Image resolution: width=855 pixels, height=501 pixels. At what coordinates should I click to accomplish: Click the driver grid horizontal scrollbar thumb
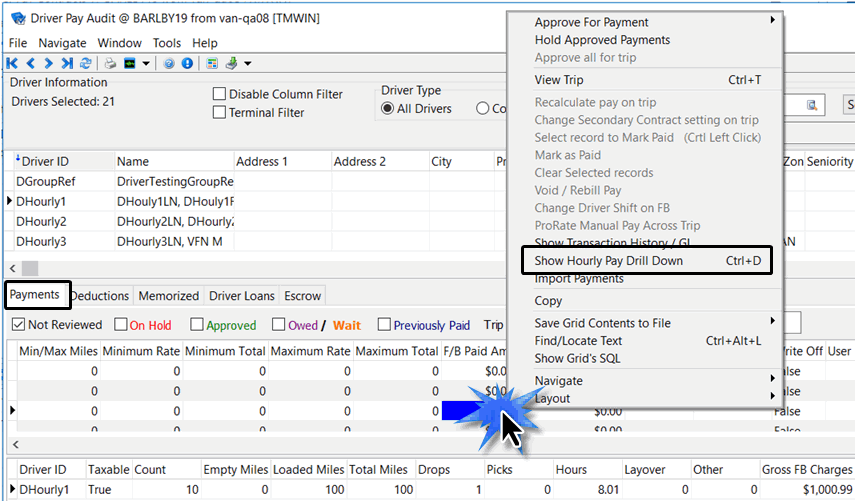29,268
